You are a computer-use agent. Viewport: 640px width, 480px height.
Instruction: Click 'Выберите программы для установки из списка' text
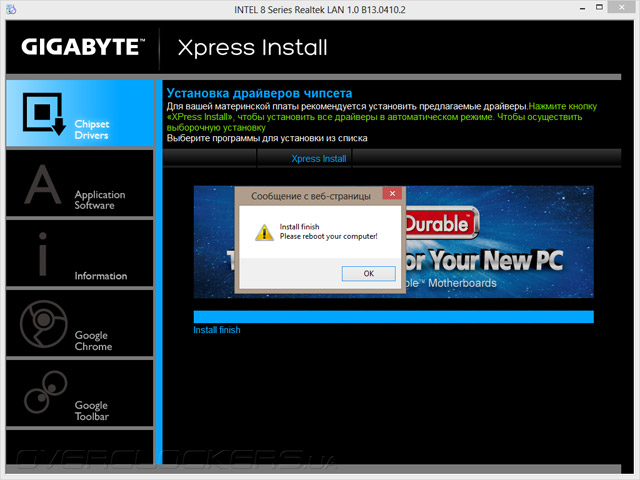point(267,138)
